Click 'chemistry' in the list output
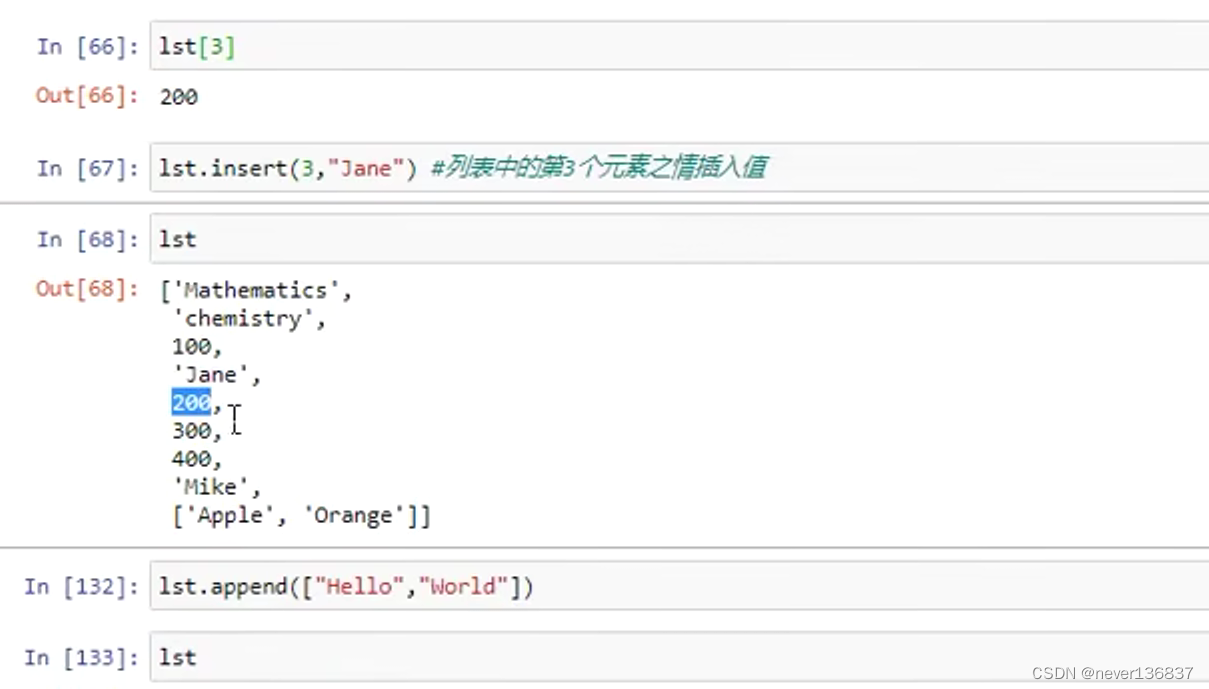The height and width of the screenshot is (689, 1209). 243,319
